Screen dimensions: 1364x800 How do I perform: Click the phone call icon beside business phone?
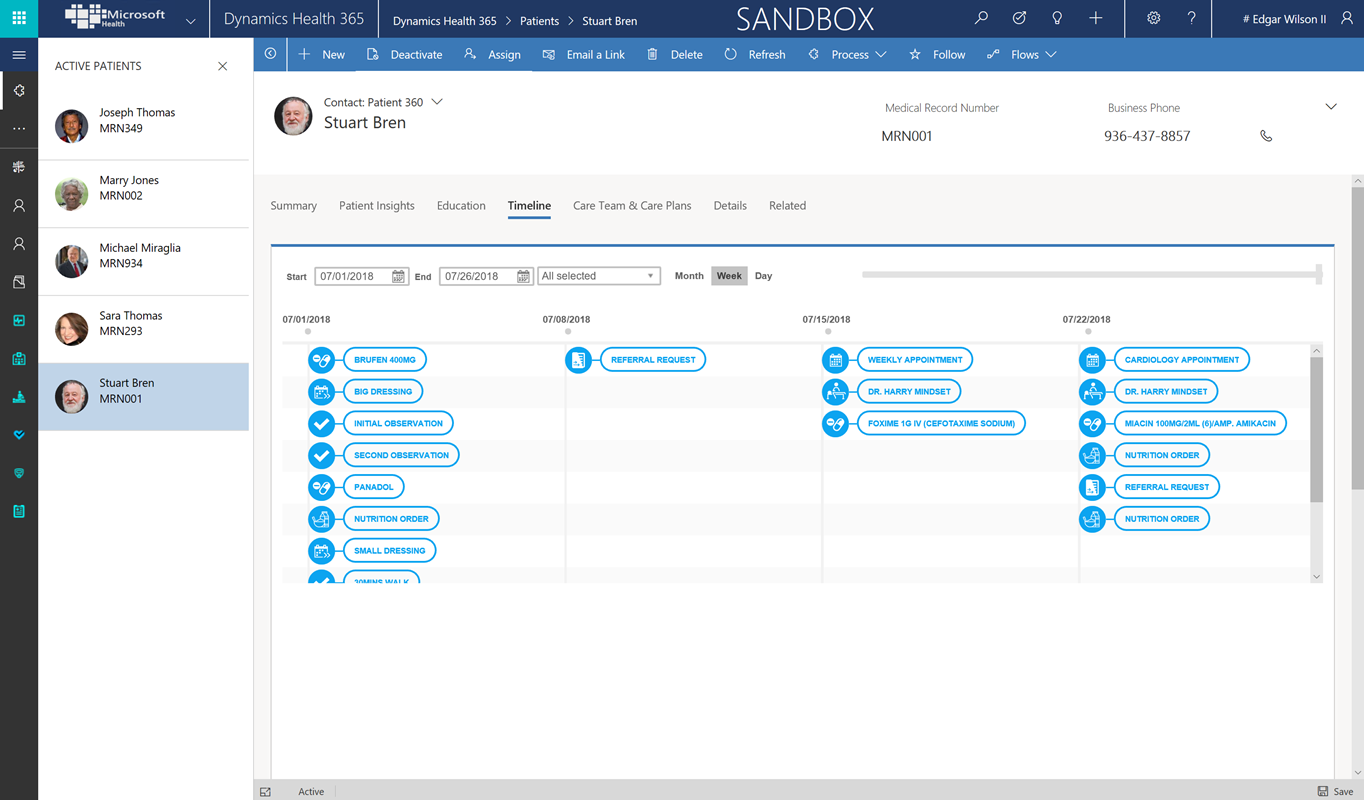[1266, 136]
